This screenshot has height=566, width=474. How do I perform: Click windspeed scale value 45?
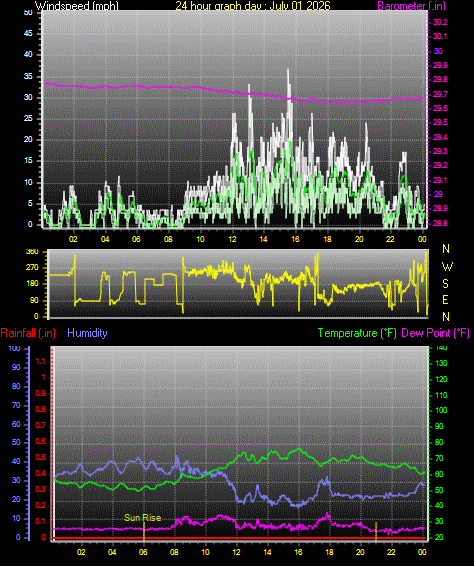click(x=28, y=34)
